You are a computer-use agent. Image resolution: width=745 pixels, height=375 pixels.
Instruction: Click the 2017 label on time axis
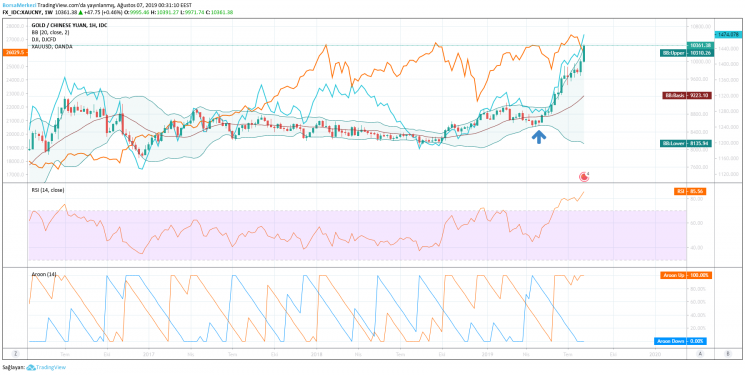[x=149, y=354]
